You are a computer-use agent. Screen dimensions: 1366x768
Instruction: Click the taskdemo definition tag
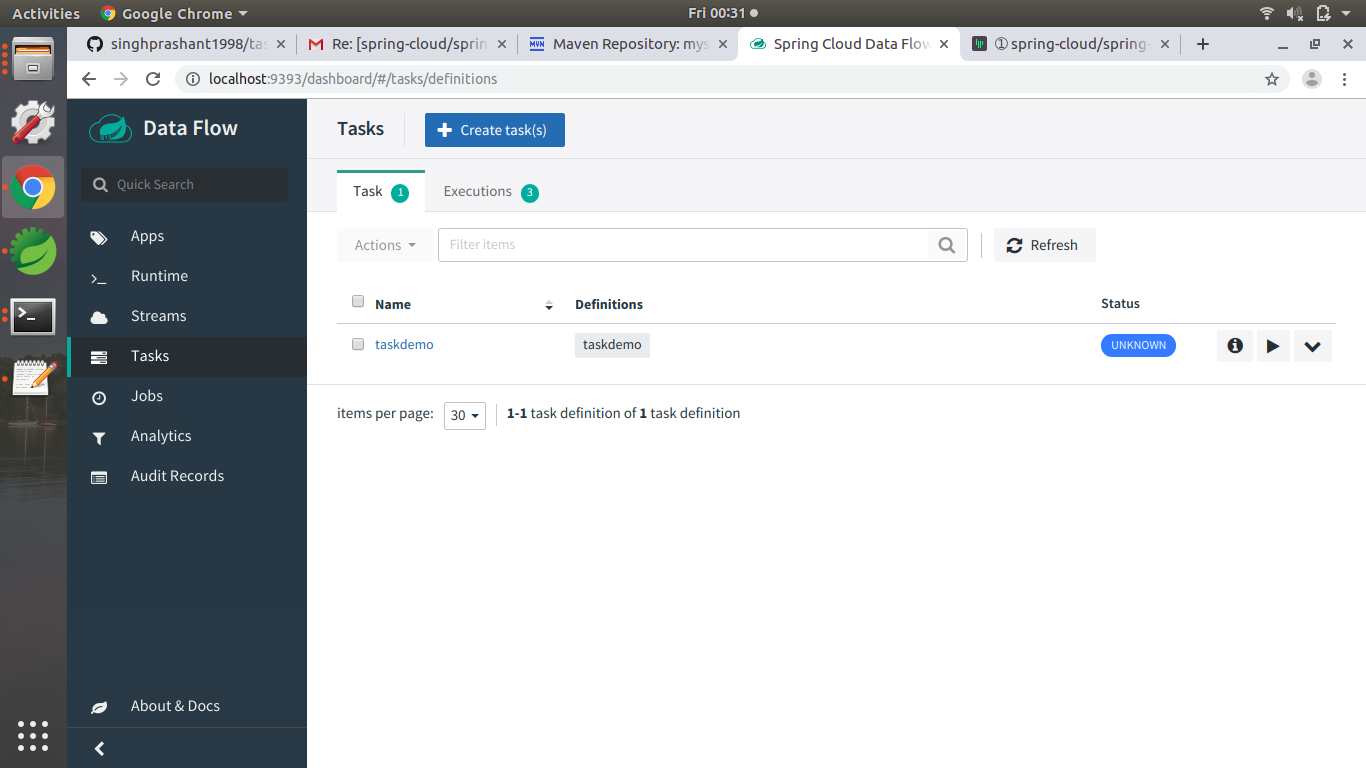[x=612, y=345]
